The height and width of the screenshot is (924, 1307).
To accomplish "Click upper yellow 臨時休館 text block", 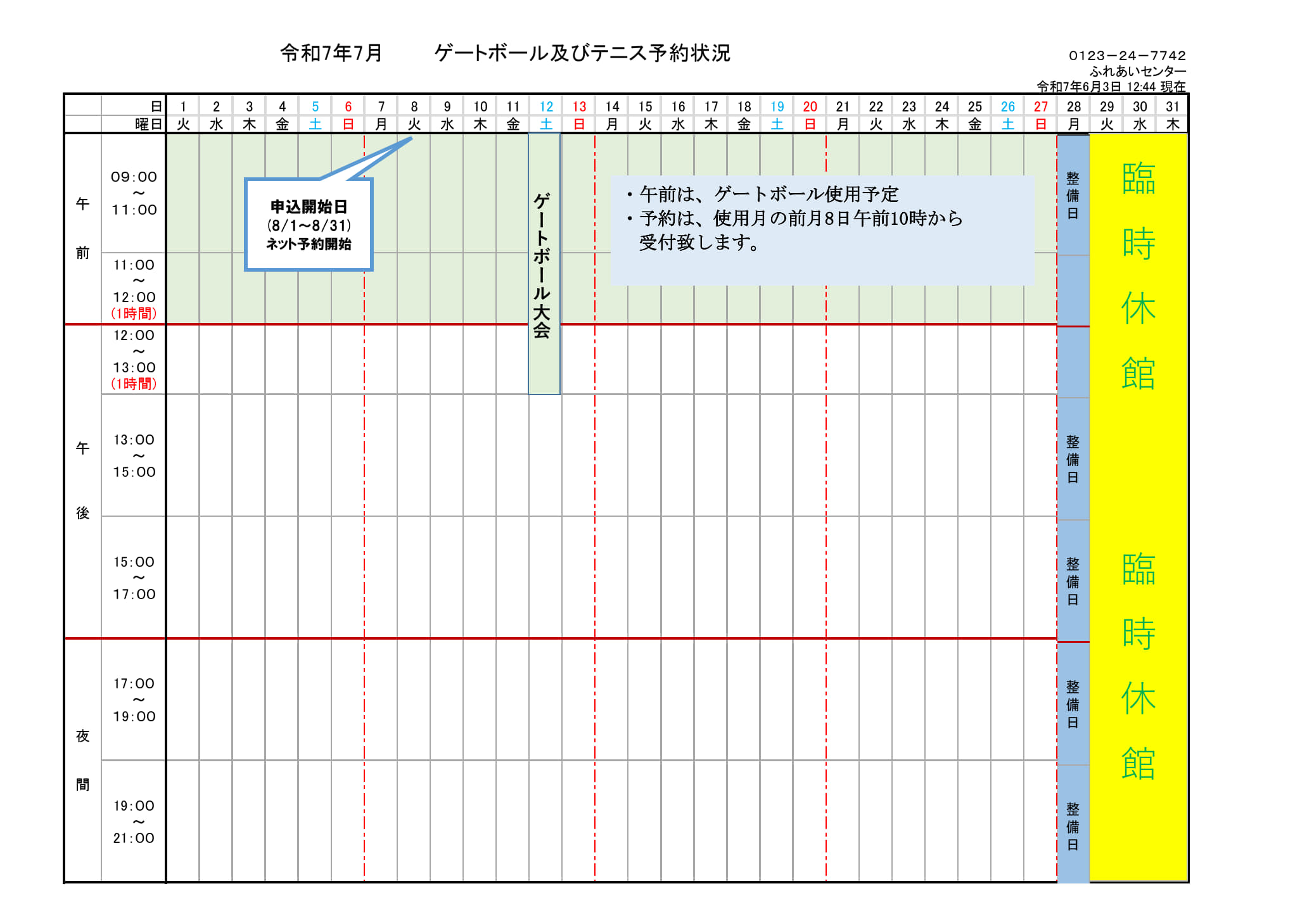I will (1138, 275).
